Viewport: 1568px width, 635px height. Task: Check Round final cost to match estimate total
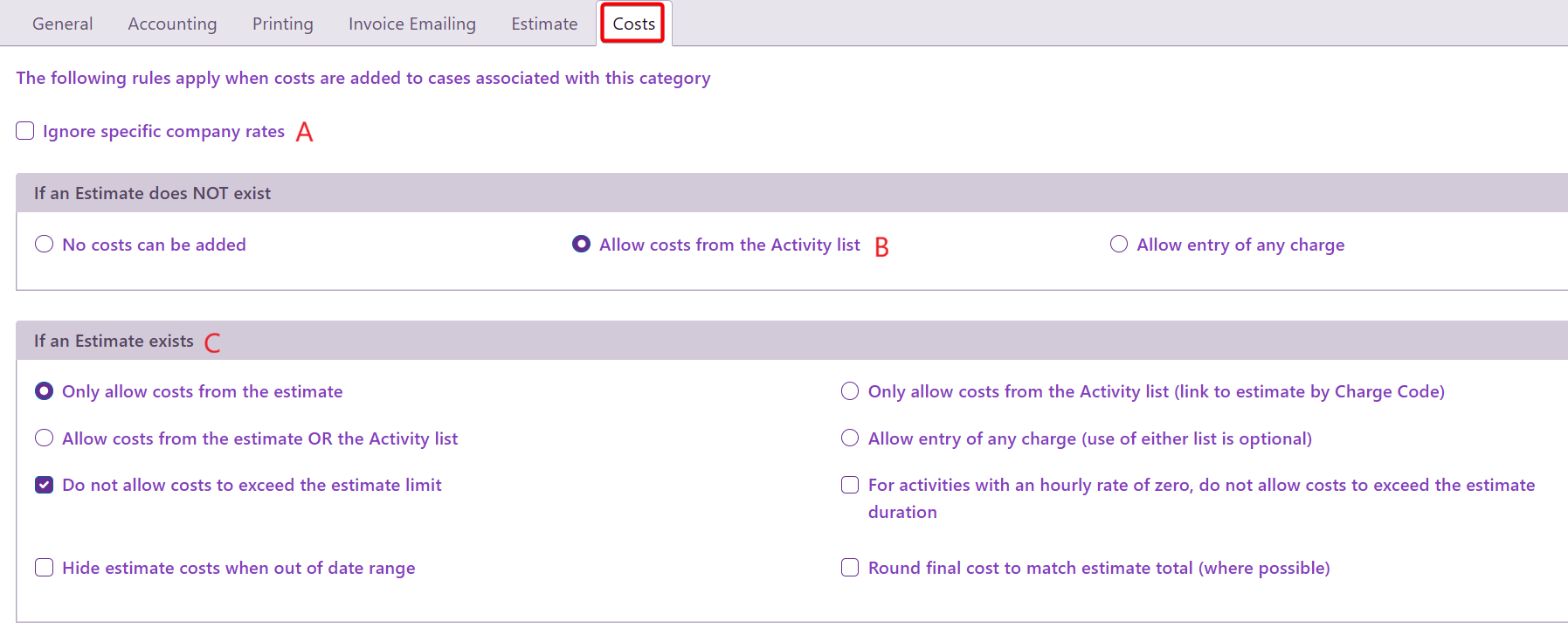coord(850,568)
